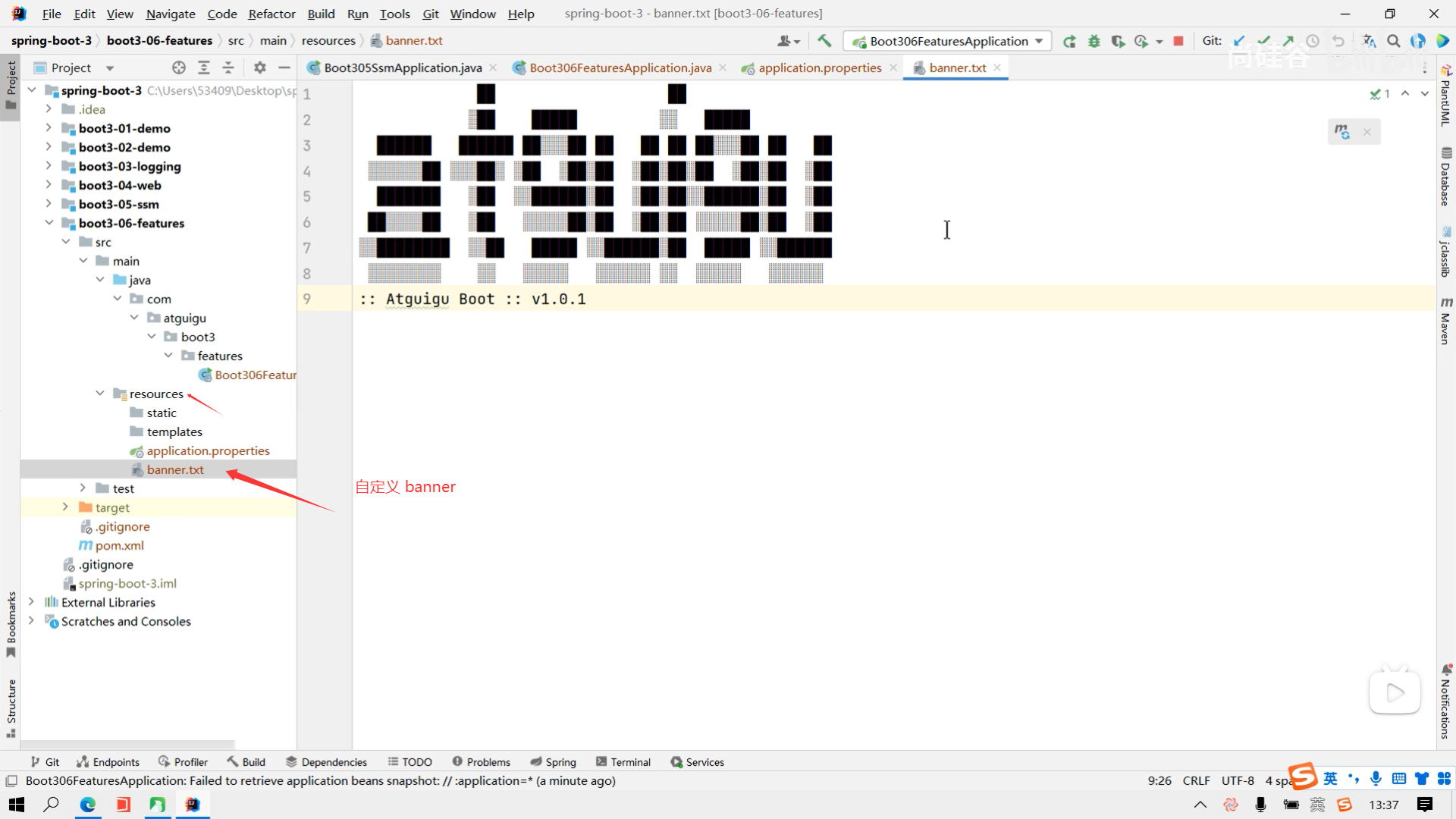
Task: Click the Build project hammer icon
Action: pos(824,41)
